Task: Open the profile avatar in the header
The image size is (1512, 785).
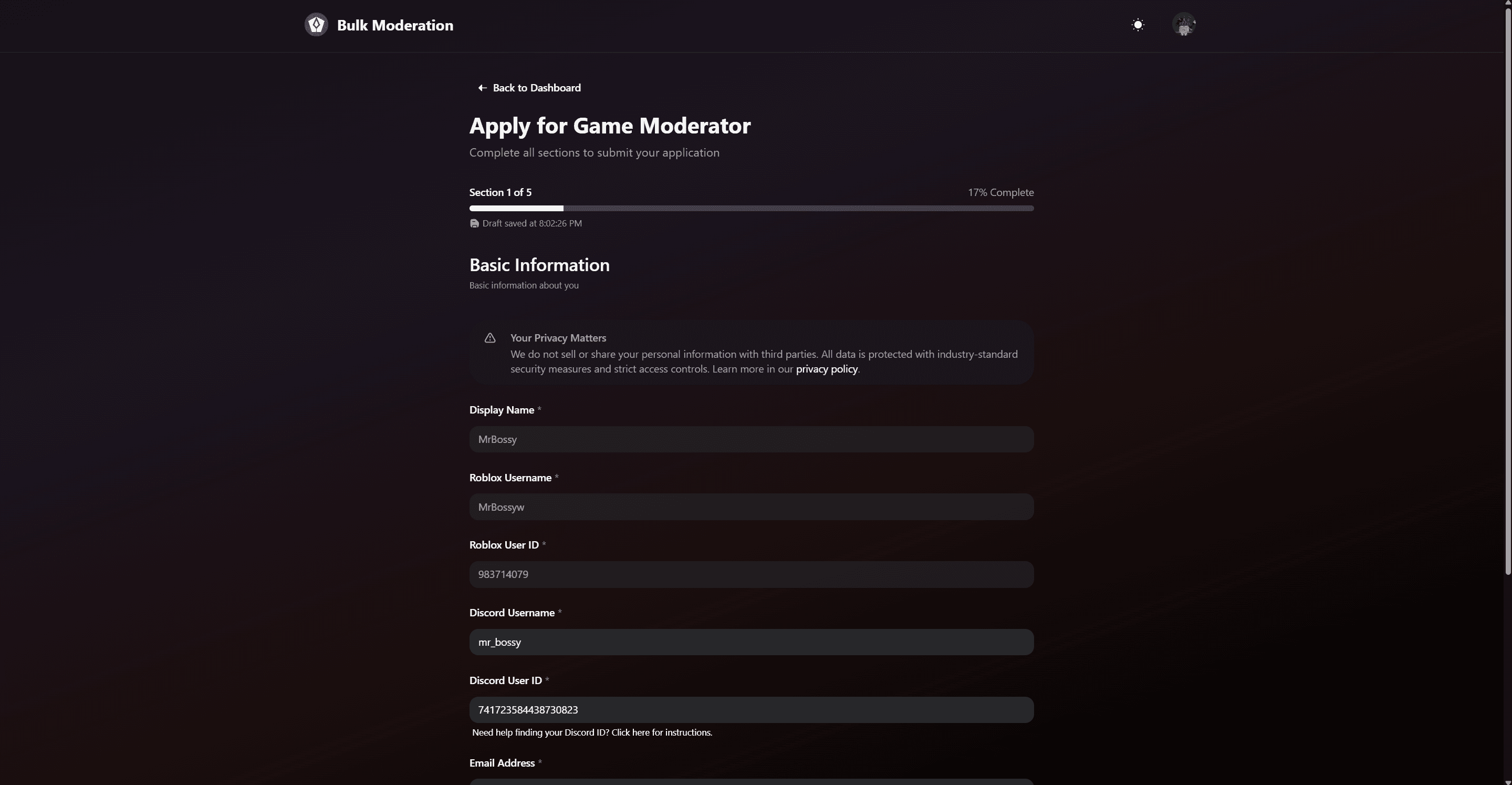Action: (x=1184, y=25)
